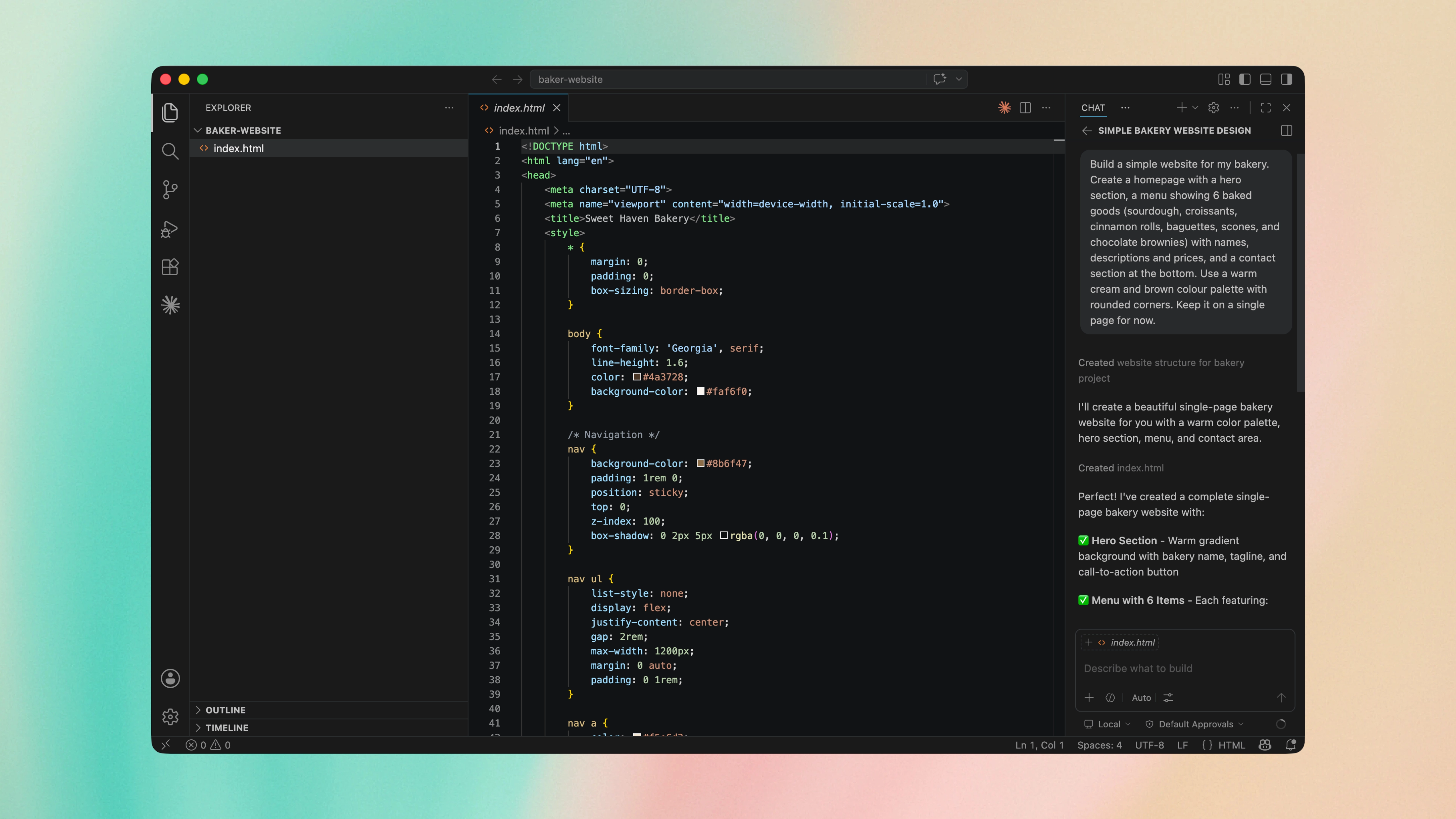Toggle chat session side panel icon
The width and height of the screenshot is (1456, 819).
click(x=1287, y=131)
